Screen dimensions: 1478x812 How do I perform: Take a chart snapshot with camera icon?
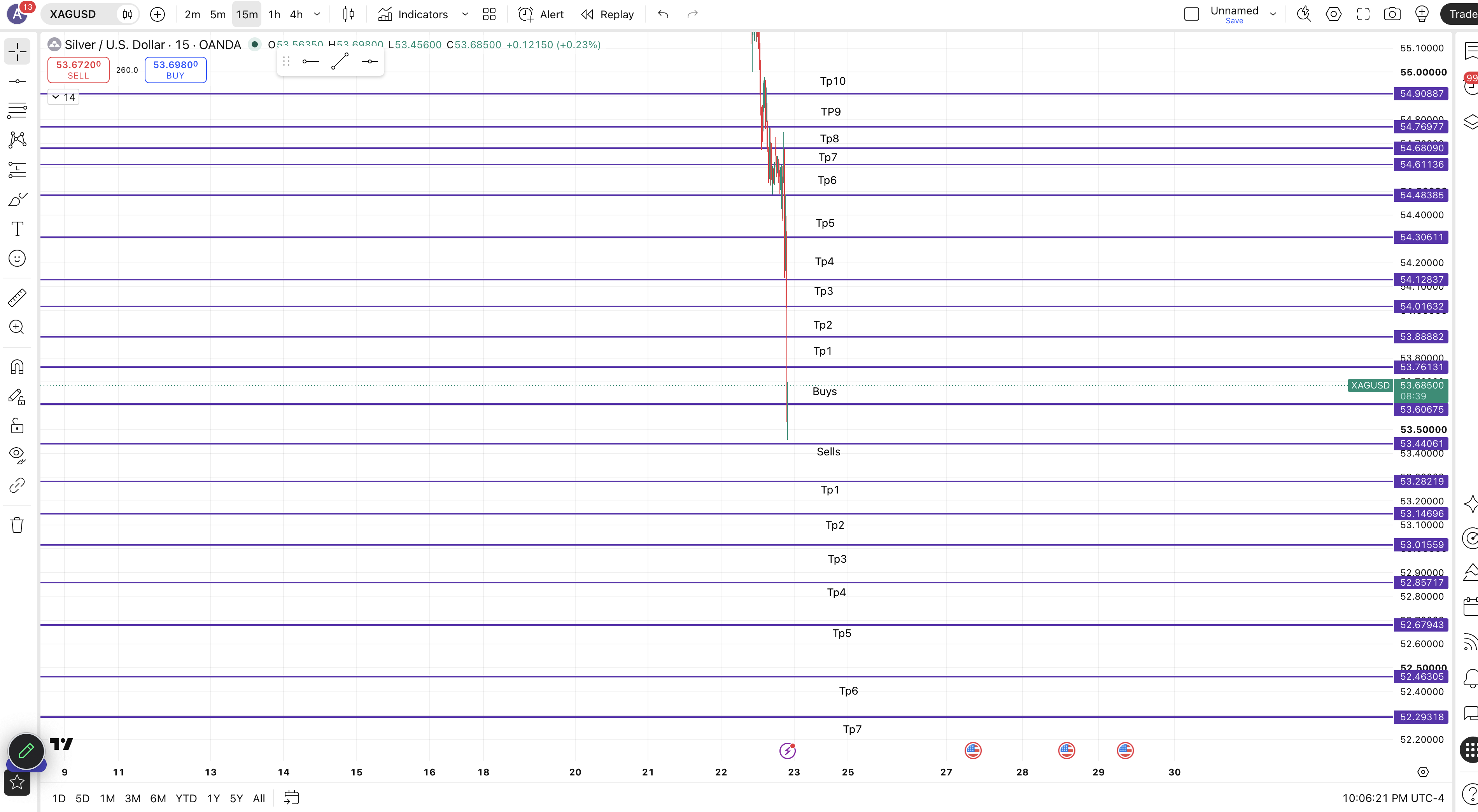pyautogui.click(x=1392, y=14)
